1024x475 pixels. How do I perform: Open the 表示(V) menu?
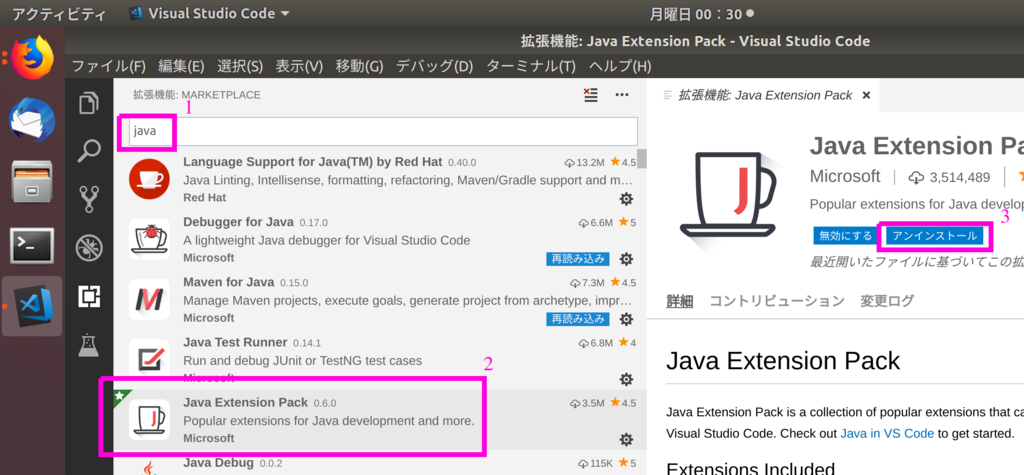pyautogui.click(x=299, y=66)
